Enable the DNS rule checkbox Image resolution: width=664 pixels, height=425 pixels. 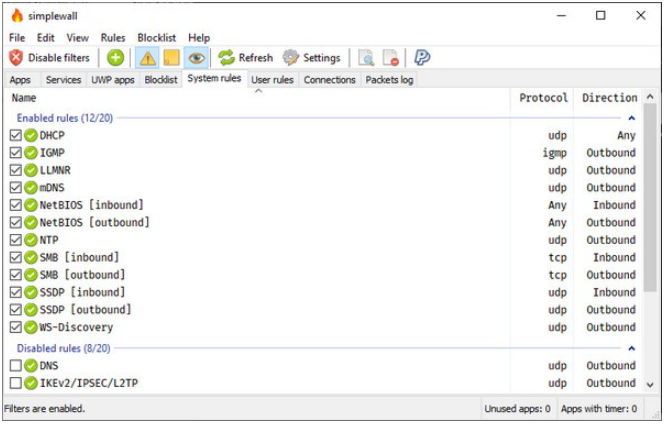(16, 365)
